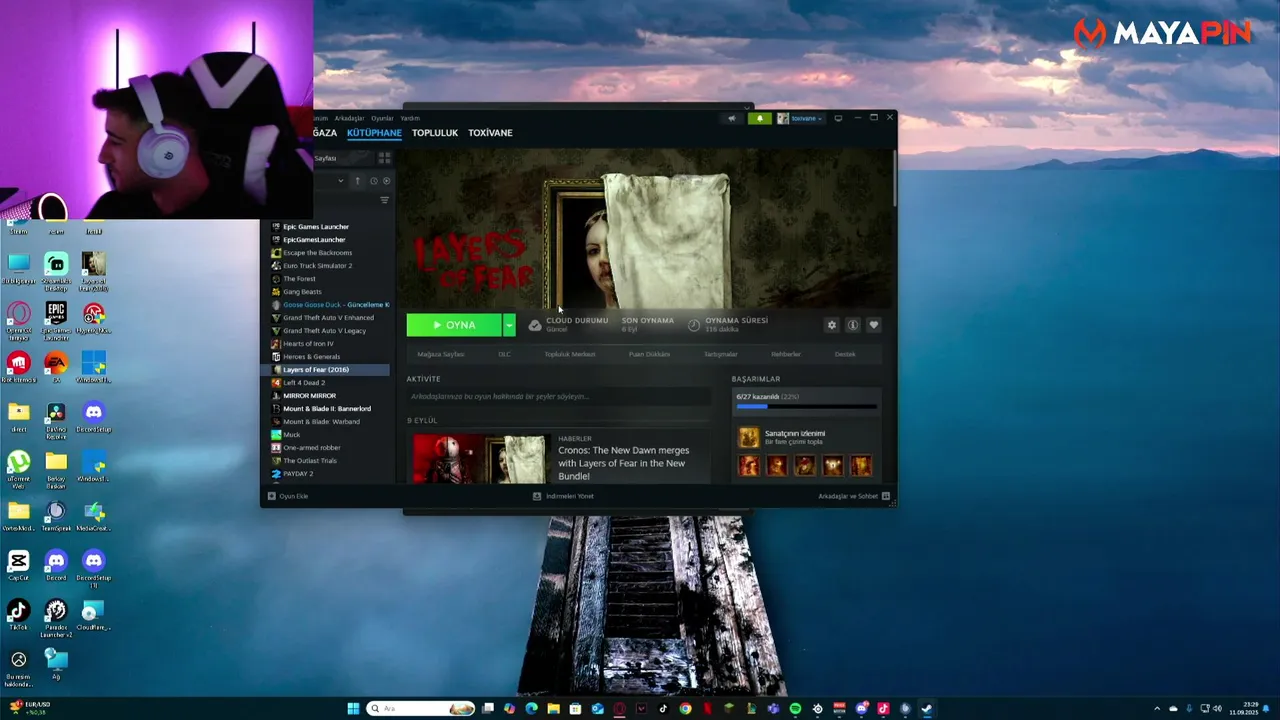Click the achievements progress bar
This screenshot has width=1280, height=720.
pos(806,407)
